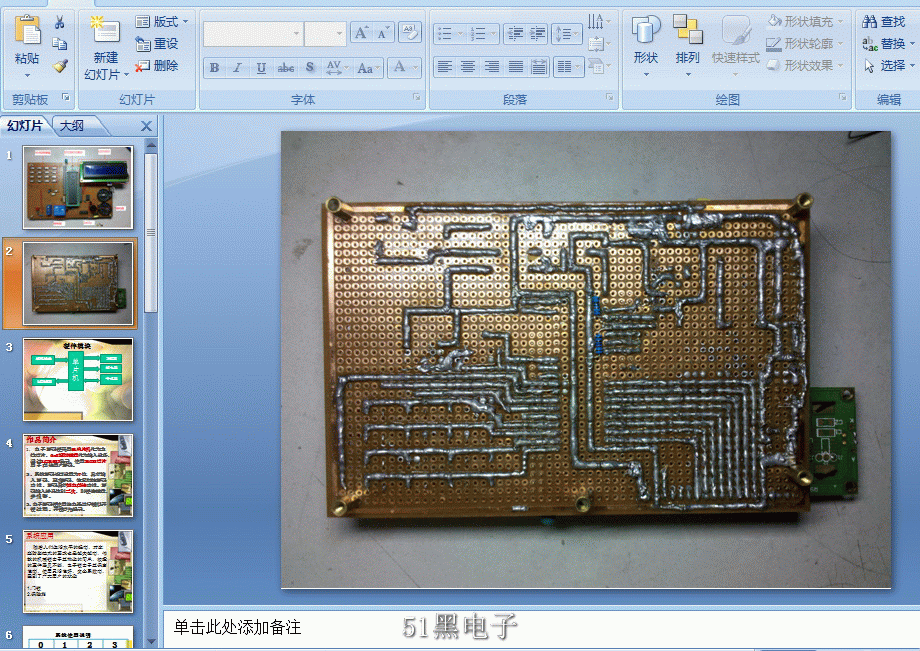Expand the arrow below 粘贴 paste
This screenshot has width=920, height=651.
27,76
